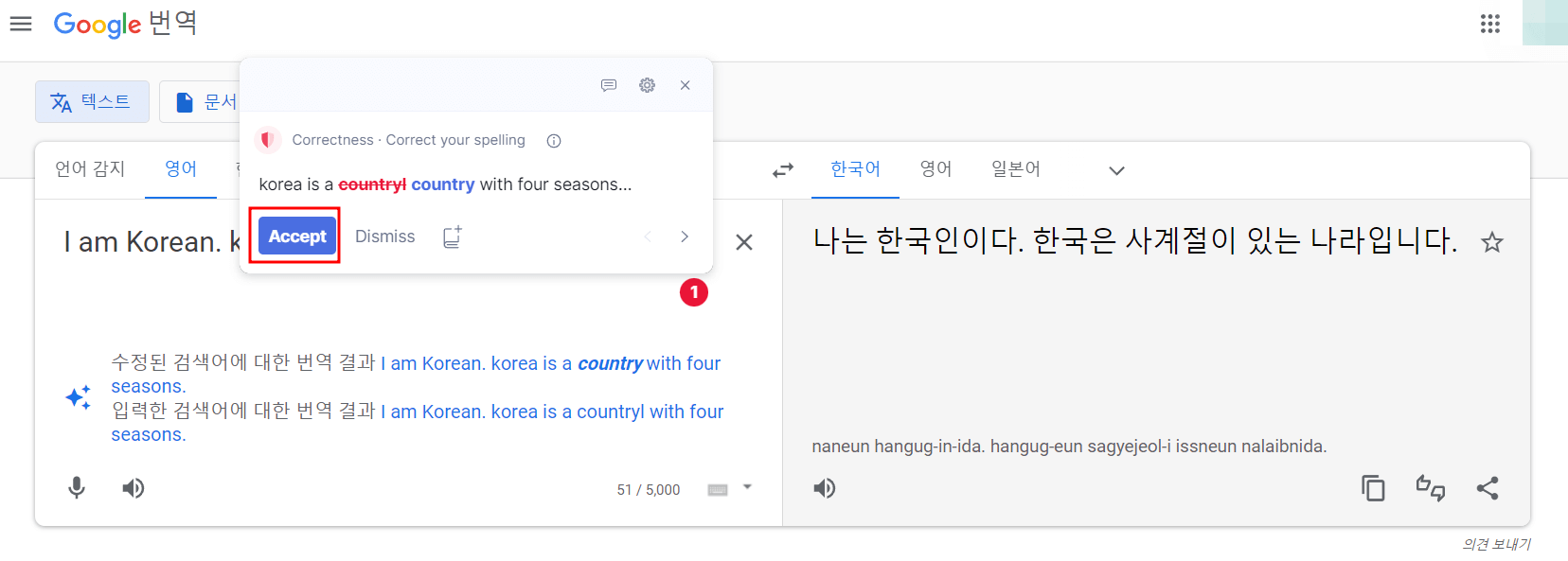Click original query link containing countryl
The width and height of the screenshot is (1568, 561).
pos(418,423)
